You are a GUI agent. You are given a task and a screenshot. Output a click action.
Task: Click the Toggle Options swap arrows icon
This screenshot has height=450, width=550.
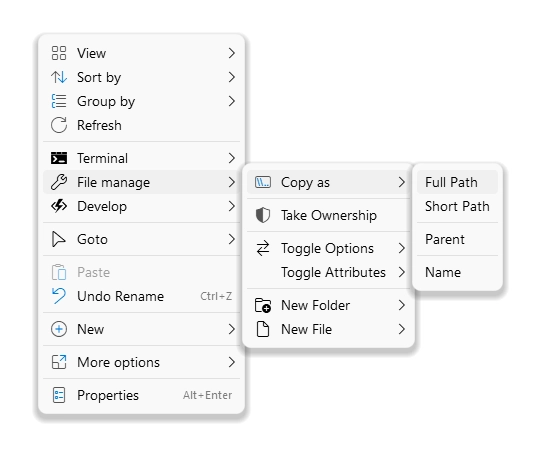pyautogui.click(x=263, y=248)
